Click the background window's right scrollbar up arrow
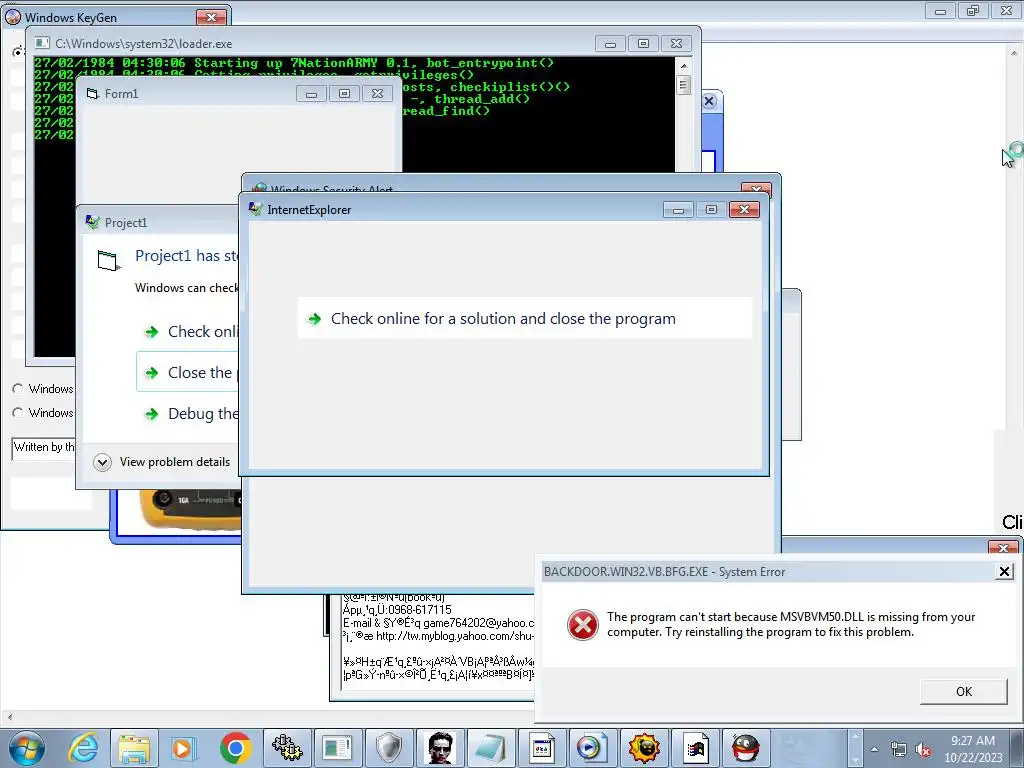 click(x=1014, y=53)
